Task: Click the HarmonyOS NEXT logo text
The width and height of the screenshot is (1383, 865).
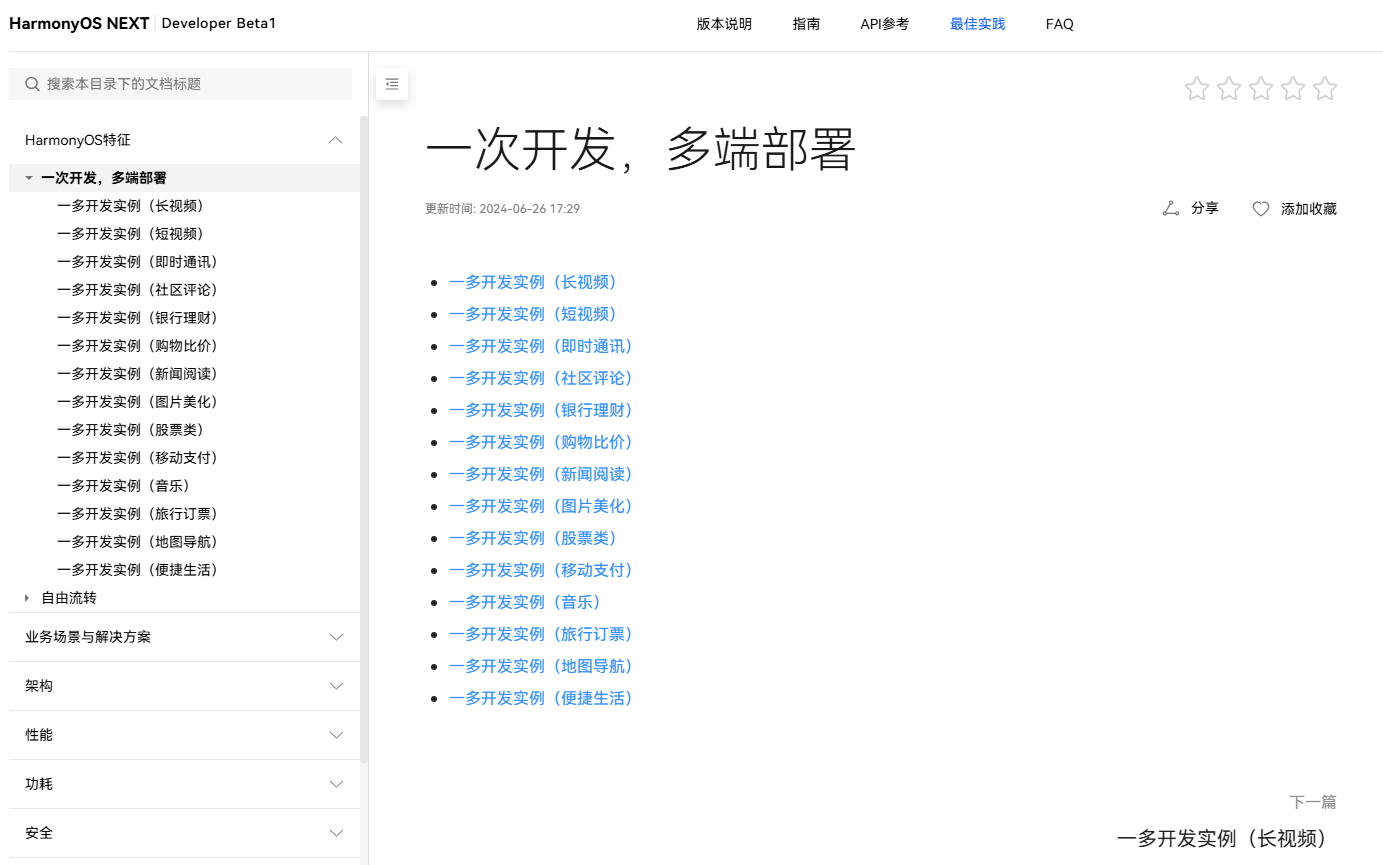Action: click(79, 23)
